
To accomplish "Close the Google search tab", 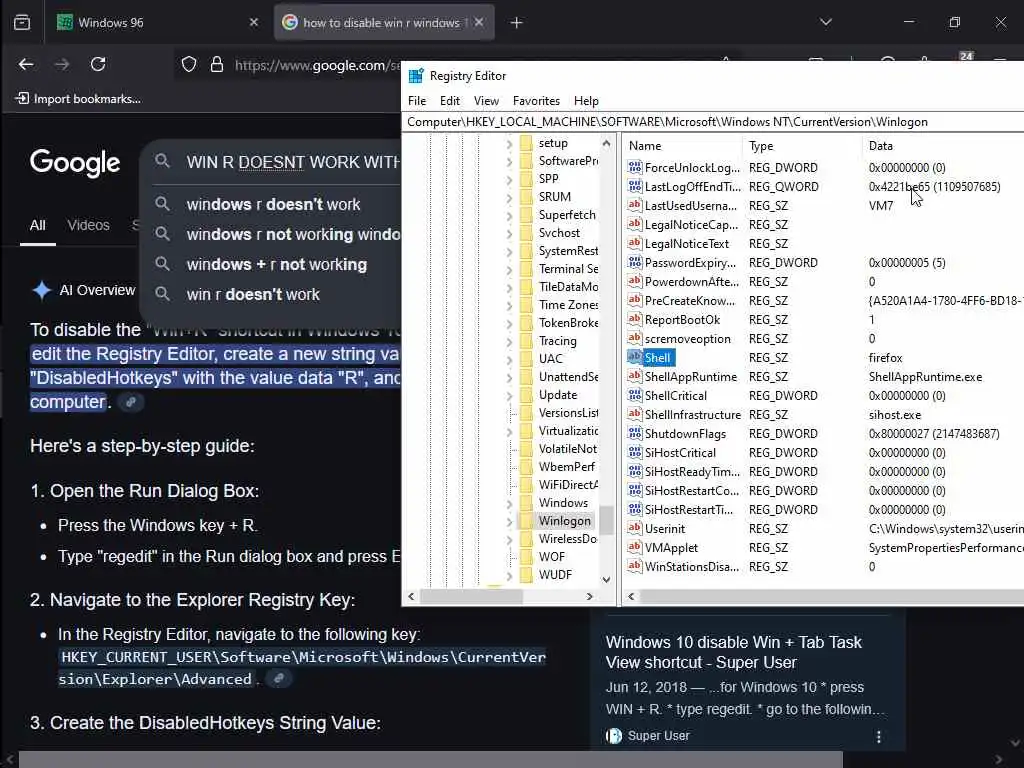I will pyautogui.click(x=479, y=22).
